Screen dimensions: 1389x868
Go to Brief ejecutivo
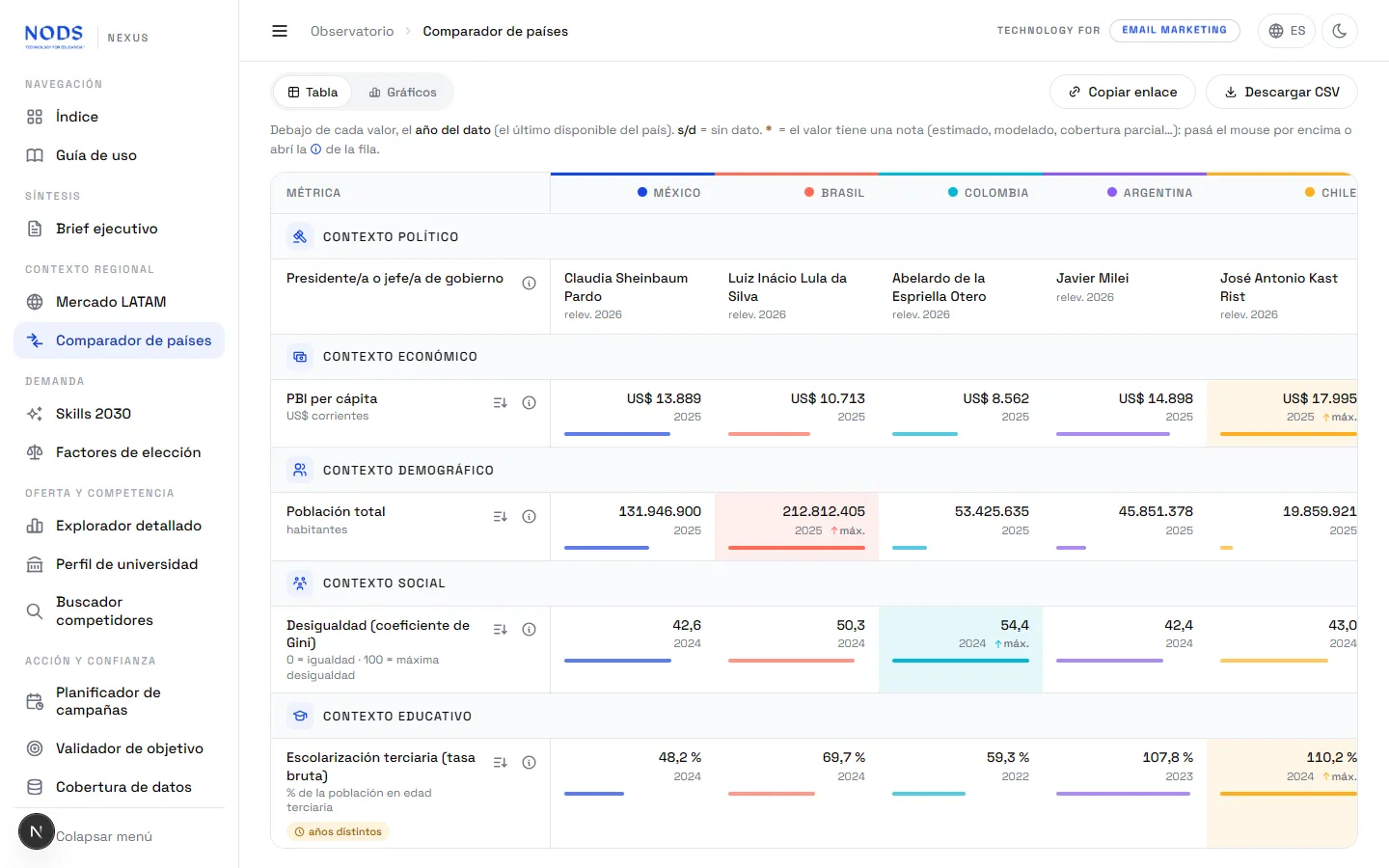[x=120, y=229]
